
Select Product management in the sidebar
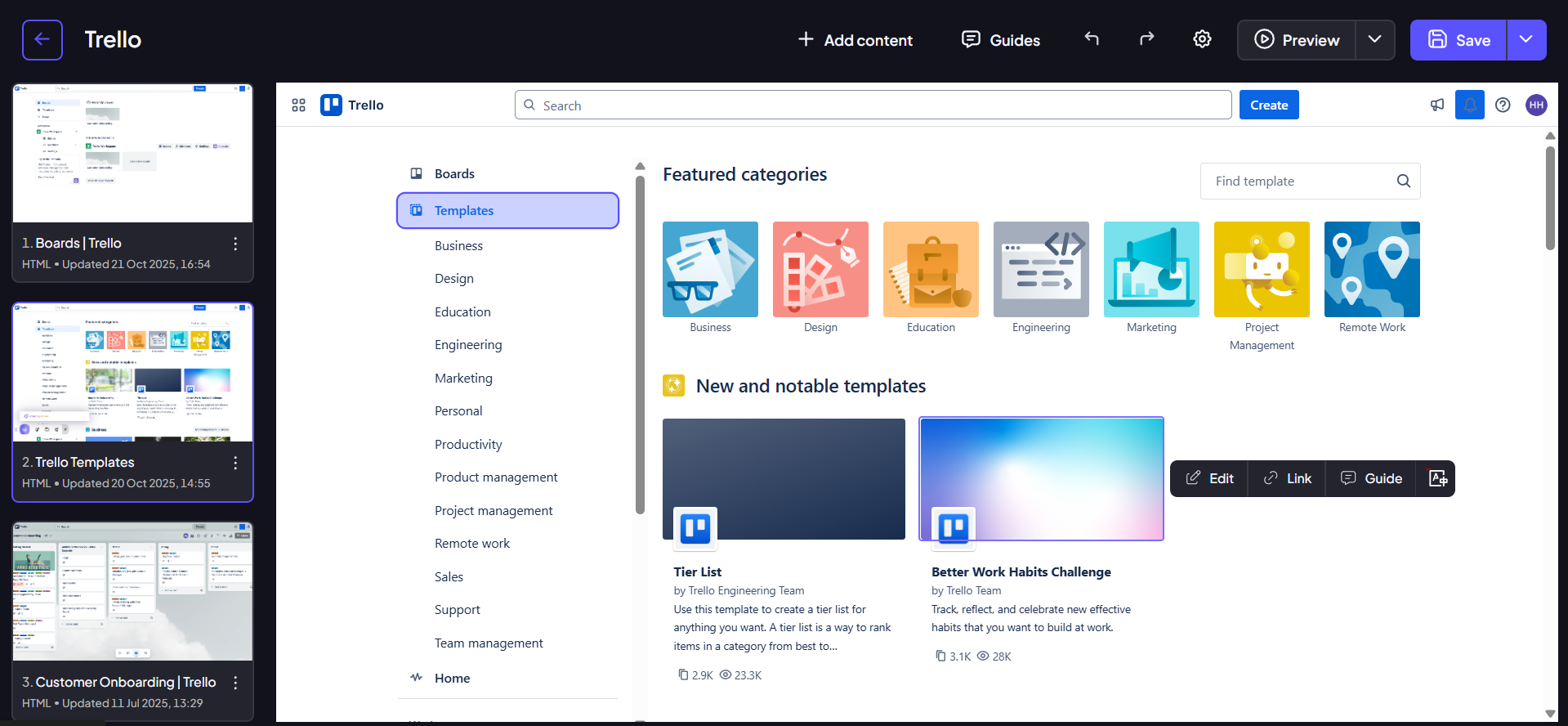coord(496,477)
